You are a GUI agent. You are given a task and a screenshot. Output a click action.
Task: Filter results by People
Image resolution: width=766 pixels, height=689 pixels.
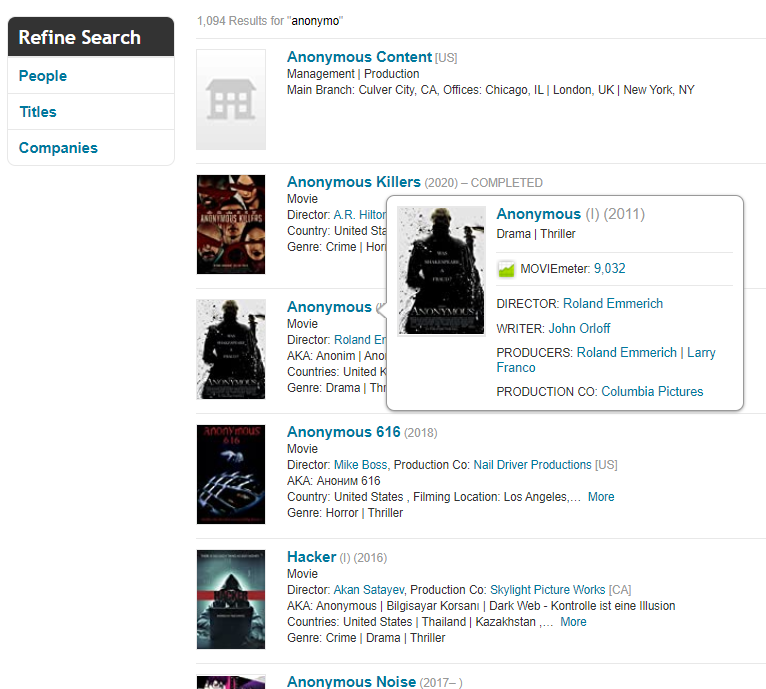pos(43,76)
